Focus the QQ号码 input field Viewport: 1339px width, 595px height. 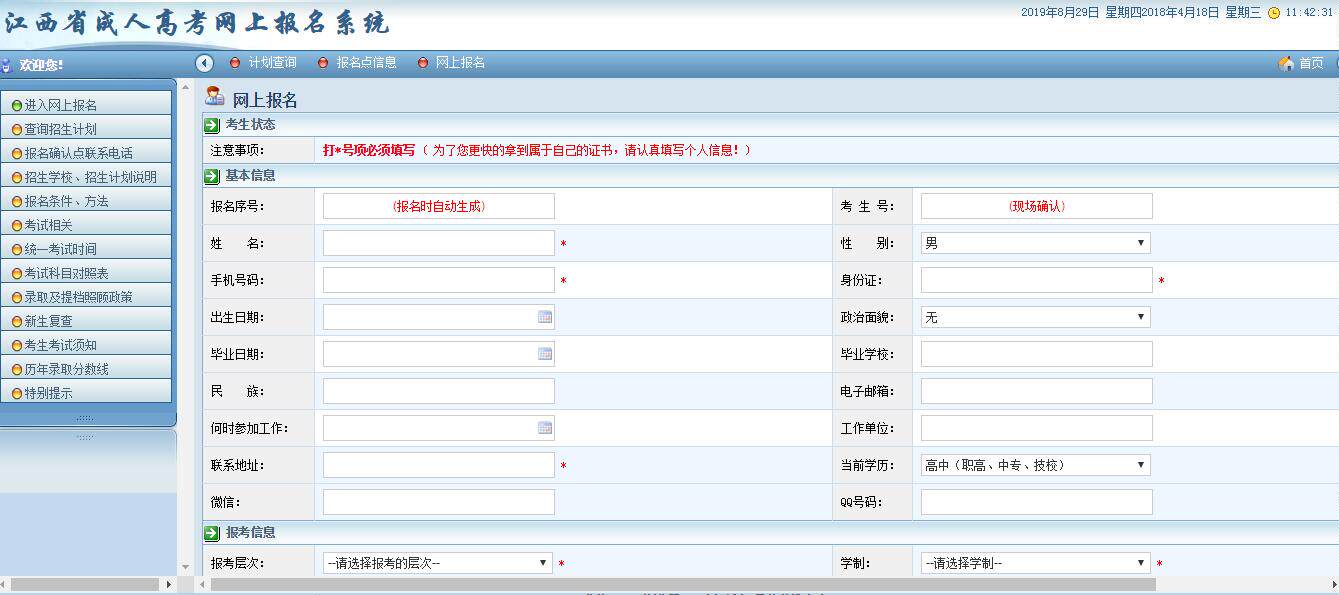coord(1036,502)
